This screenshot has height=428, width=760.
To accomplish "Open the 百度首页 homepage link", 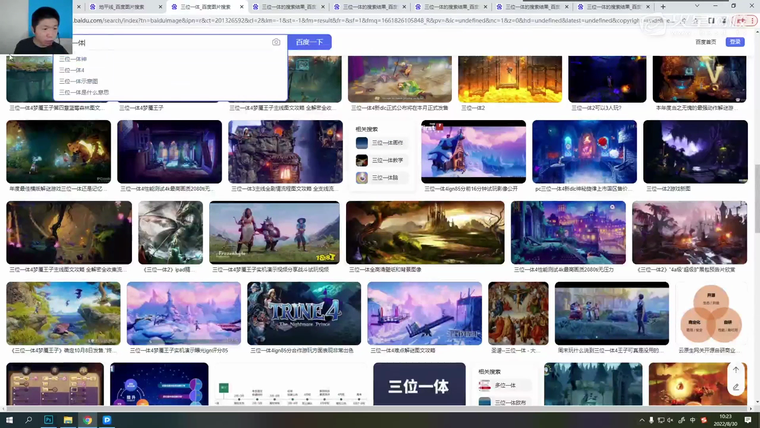I will (x=705, y=42).
